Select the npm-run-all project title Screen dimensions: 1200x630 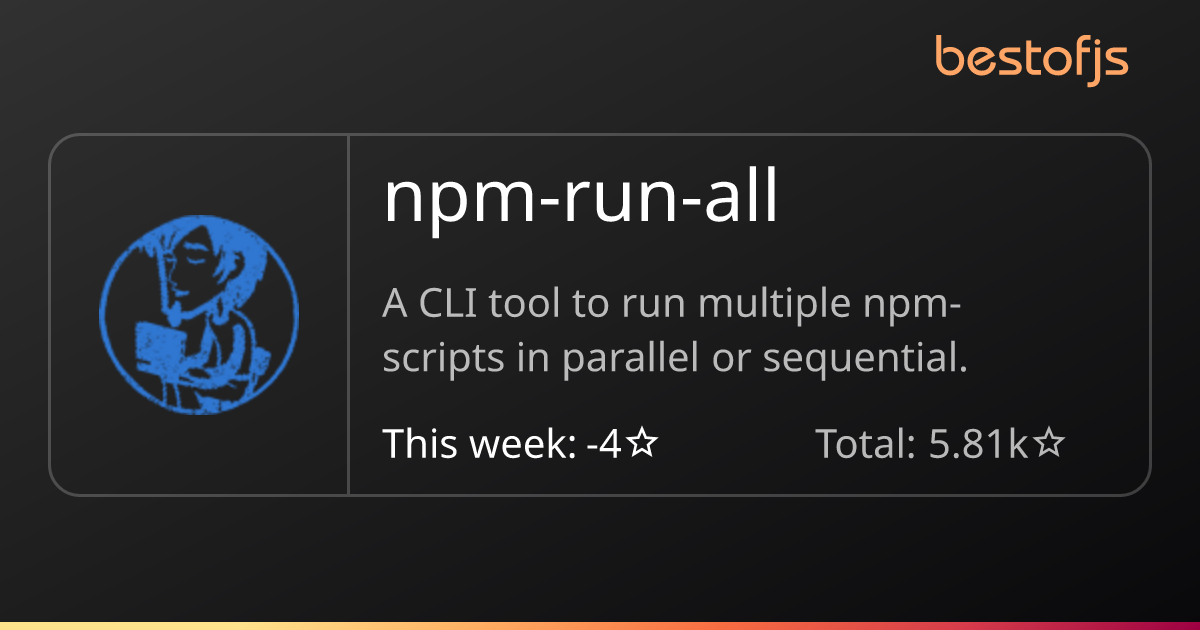pos(580,201)
